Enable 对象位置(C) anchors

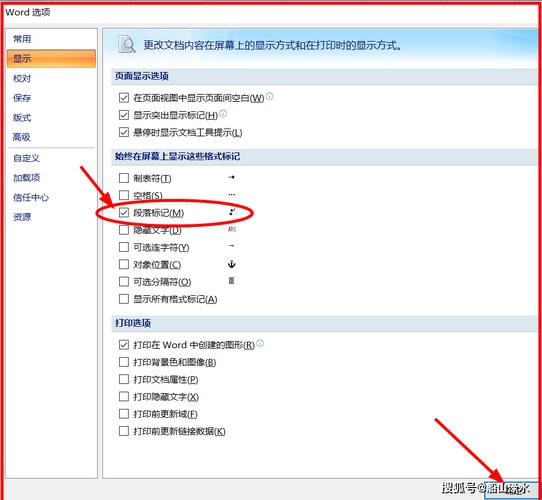[124, 264]
